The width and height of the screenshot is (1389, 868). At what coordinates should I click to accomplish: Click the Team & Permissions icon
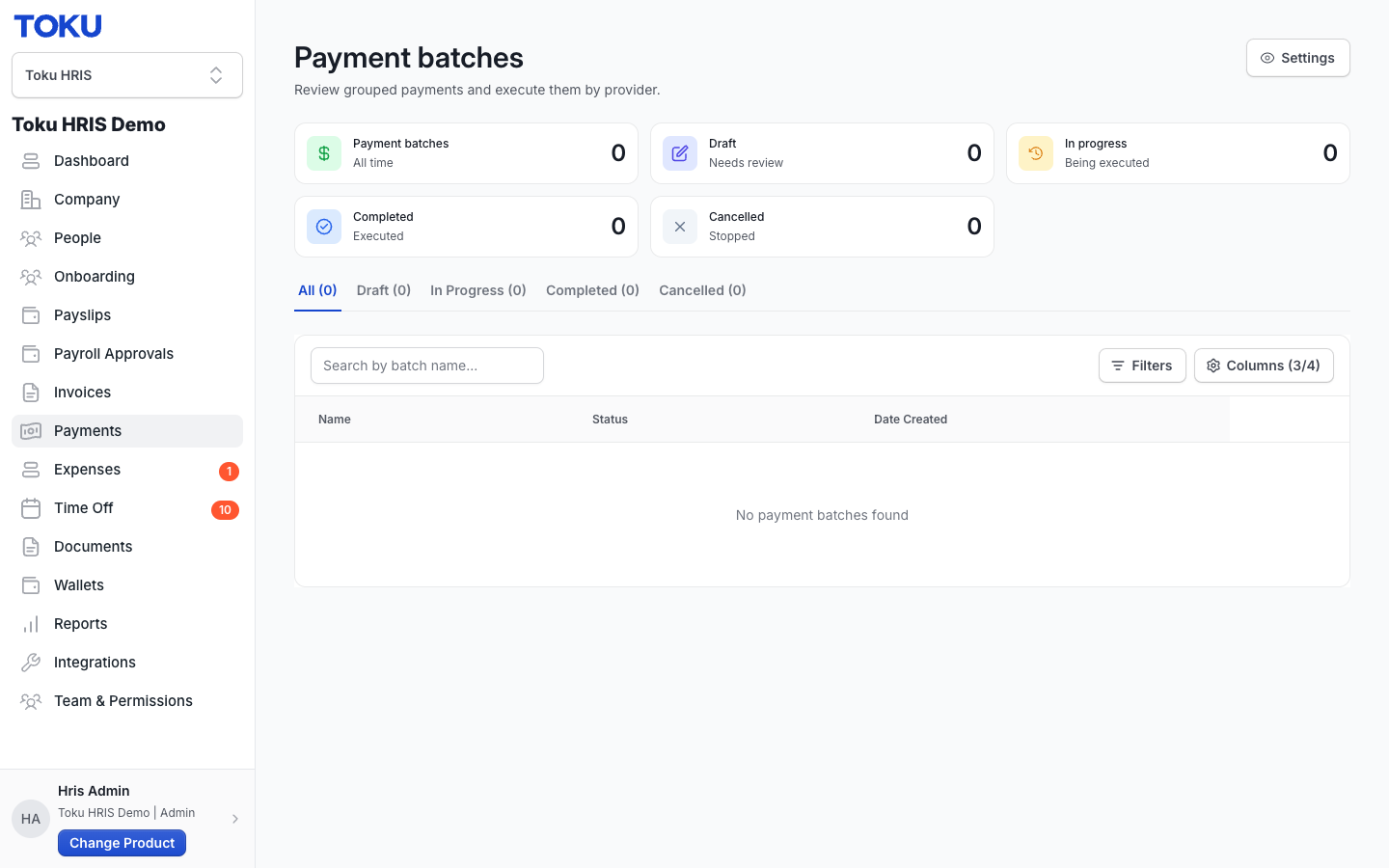(31, 701)
